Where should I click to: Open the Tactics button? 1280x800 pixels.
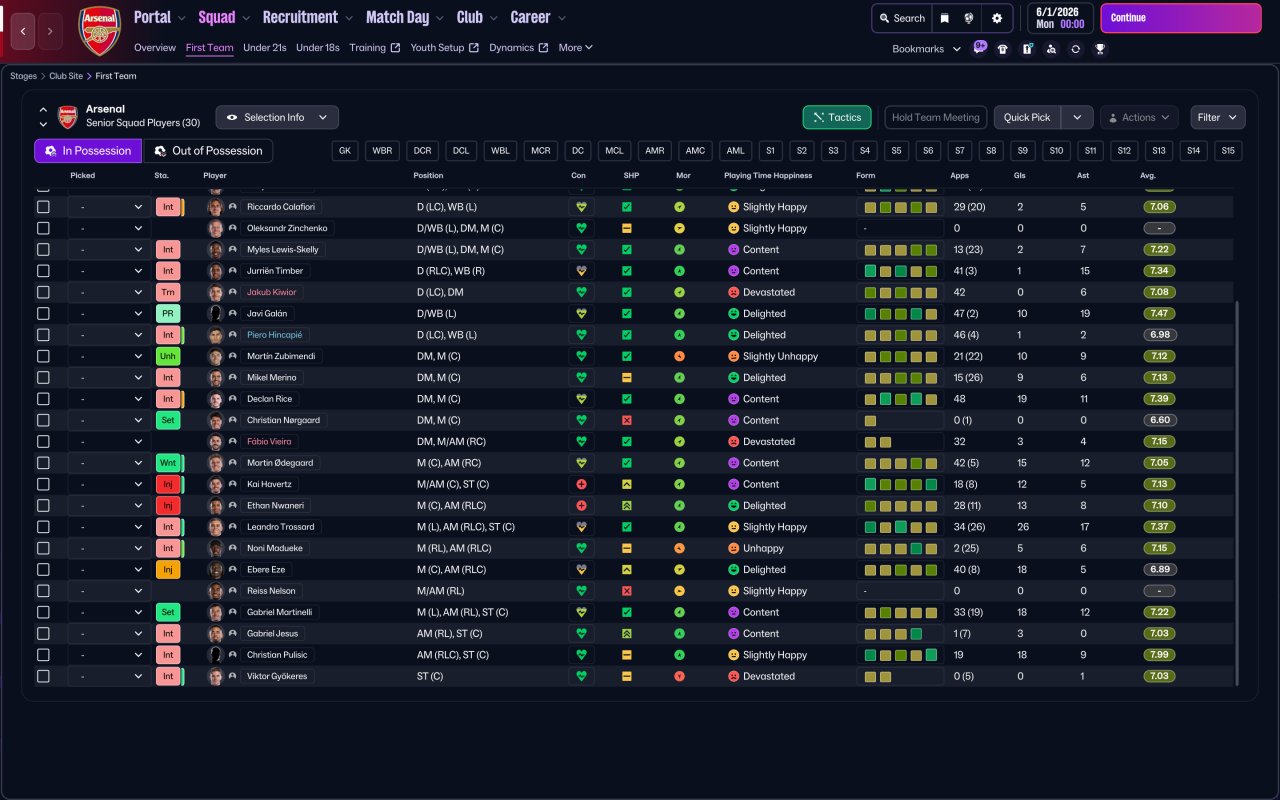tap(837, 117)
